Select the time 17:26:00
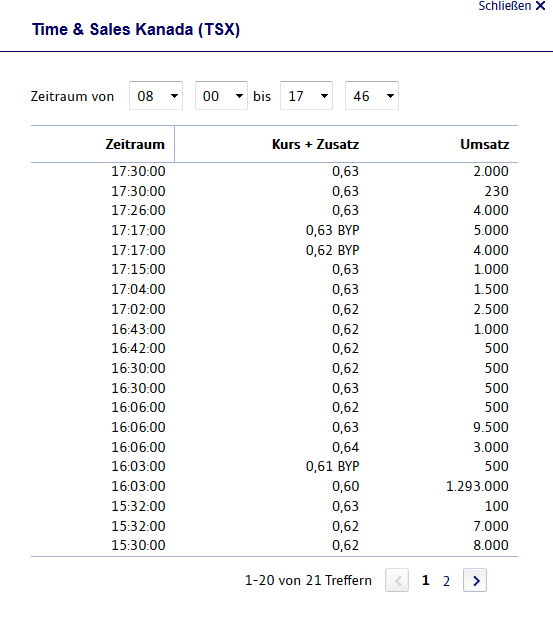The image size is (553, 636). pos(138,211)
